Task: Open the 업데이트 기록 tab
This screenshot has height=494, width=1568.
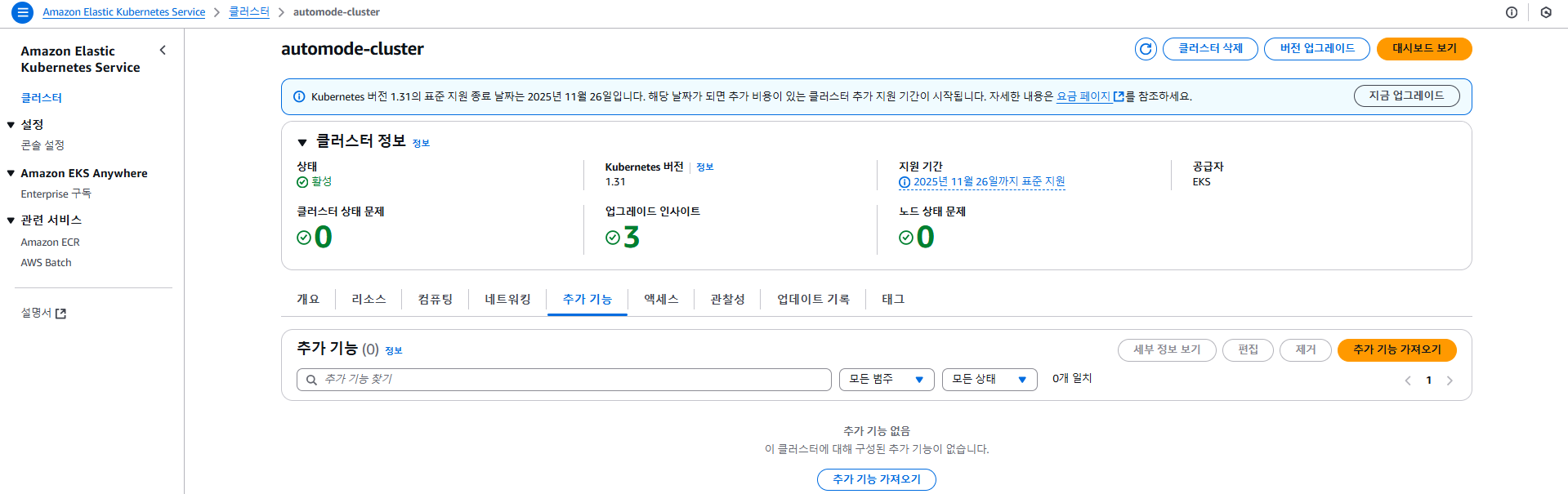Action: coord(813,300)
